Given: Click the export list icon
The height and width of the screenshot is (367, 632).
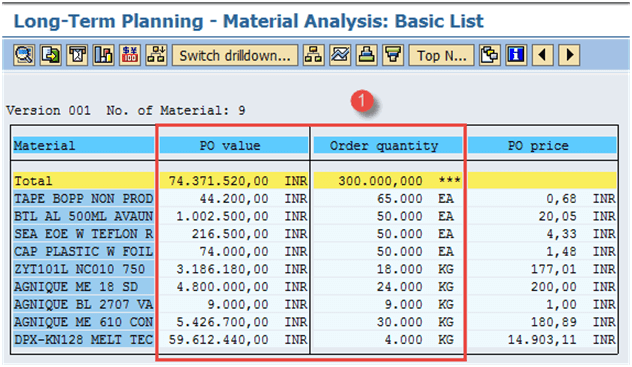Looking at the screenshot, I should pos(51,55).
